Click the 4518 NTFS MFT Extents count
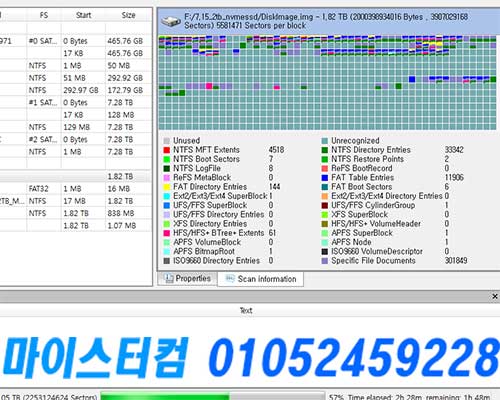Screen dimensions: 500x400 click(x=276, y=150)
